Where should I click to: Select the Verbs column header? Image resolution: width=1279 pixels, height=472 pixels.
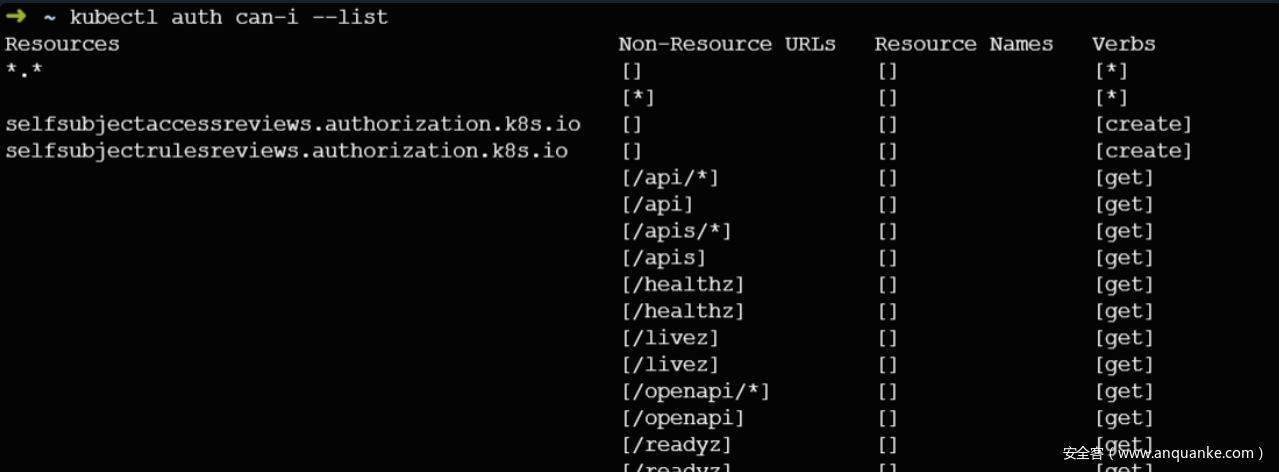click(x=1123, y=44)
